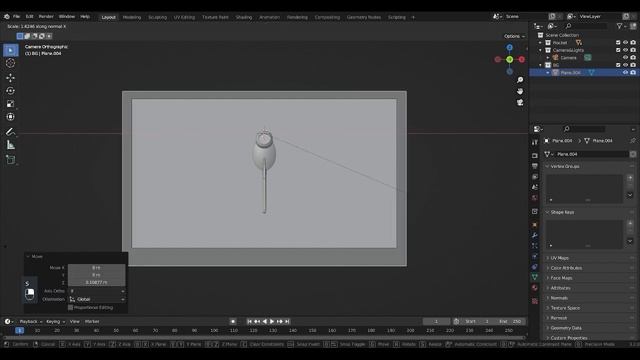Select the Move tool

click(11, 78)
